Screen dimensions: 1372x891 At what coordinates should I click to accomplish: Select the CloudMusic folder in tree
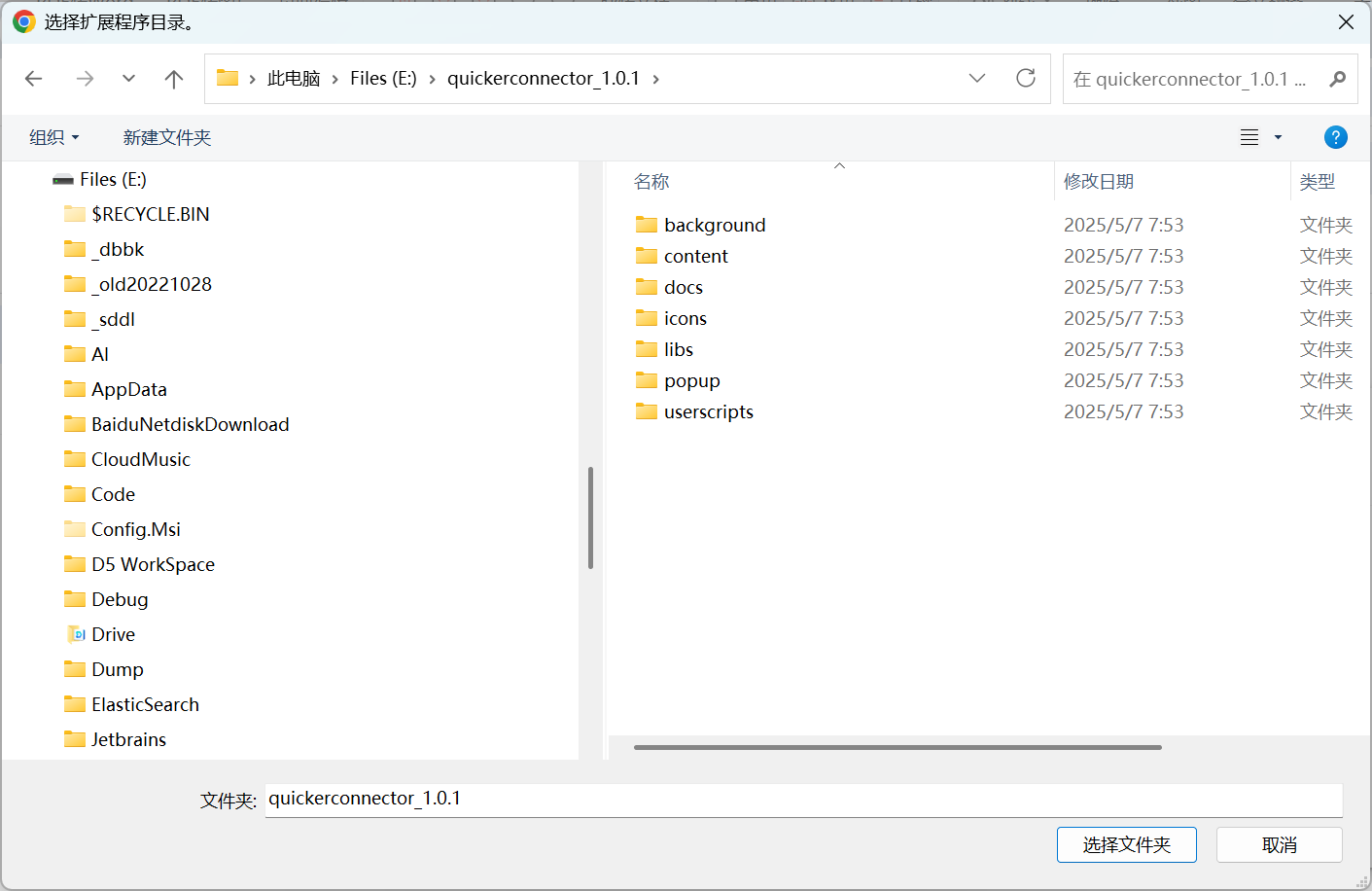[x=141, y=459]
